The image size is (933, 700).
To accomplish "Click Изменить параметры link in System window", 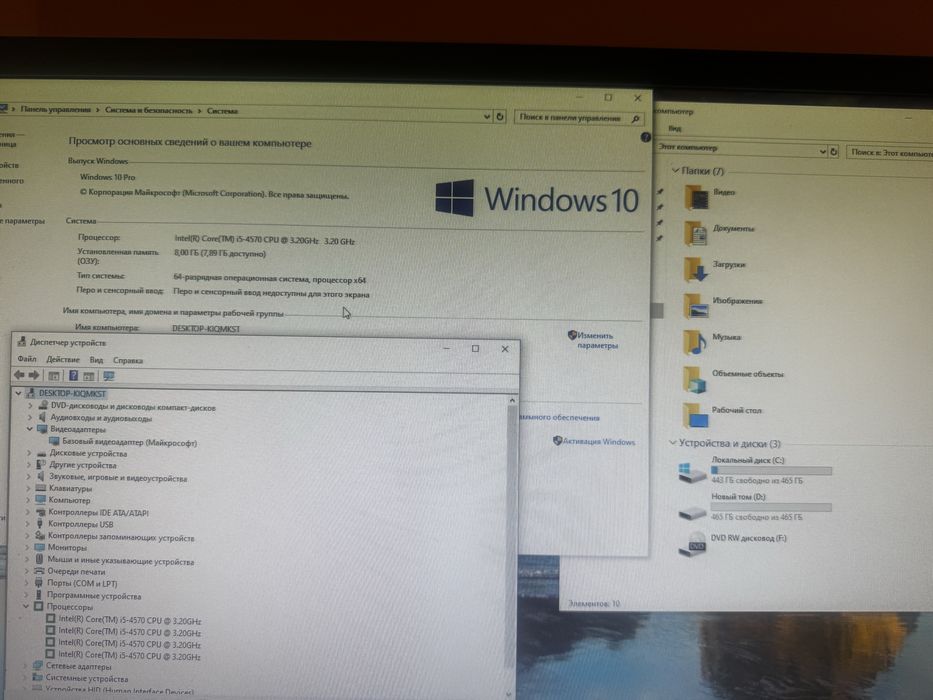I will (x=597, y=340).
